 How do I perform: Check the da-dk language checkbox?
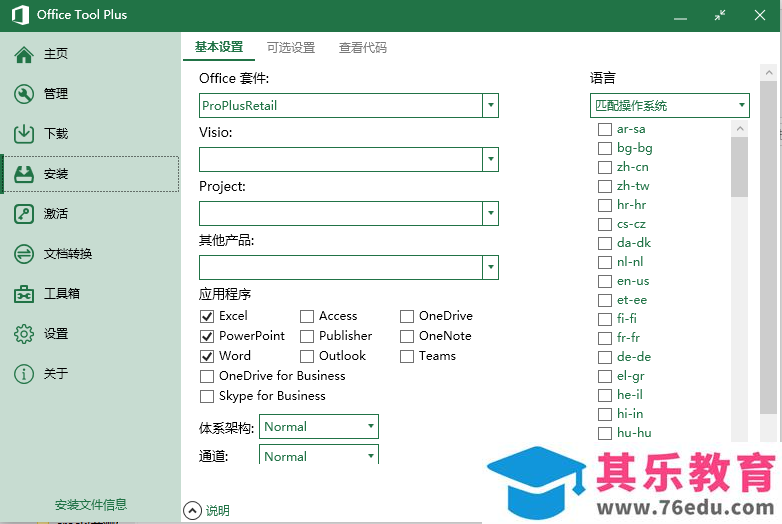coord(604,243)
